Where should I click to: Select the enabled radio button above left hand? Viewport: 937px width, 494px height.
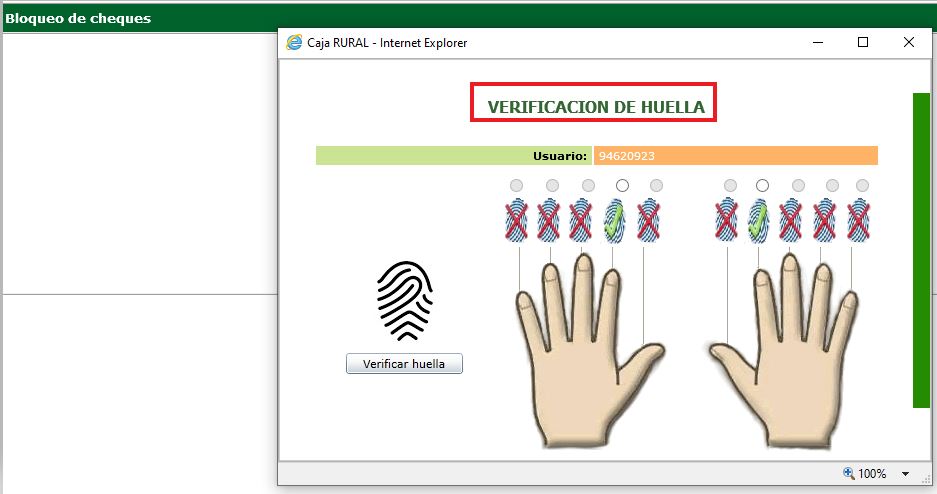(x=622, y=186)
